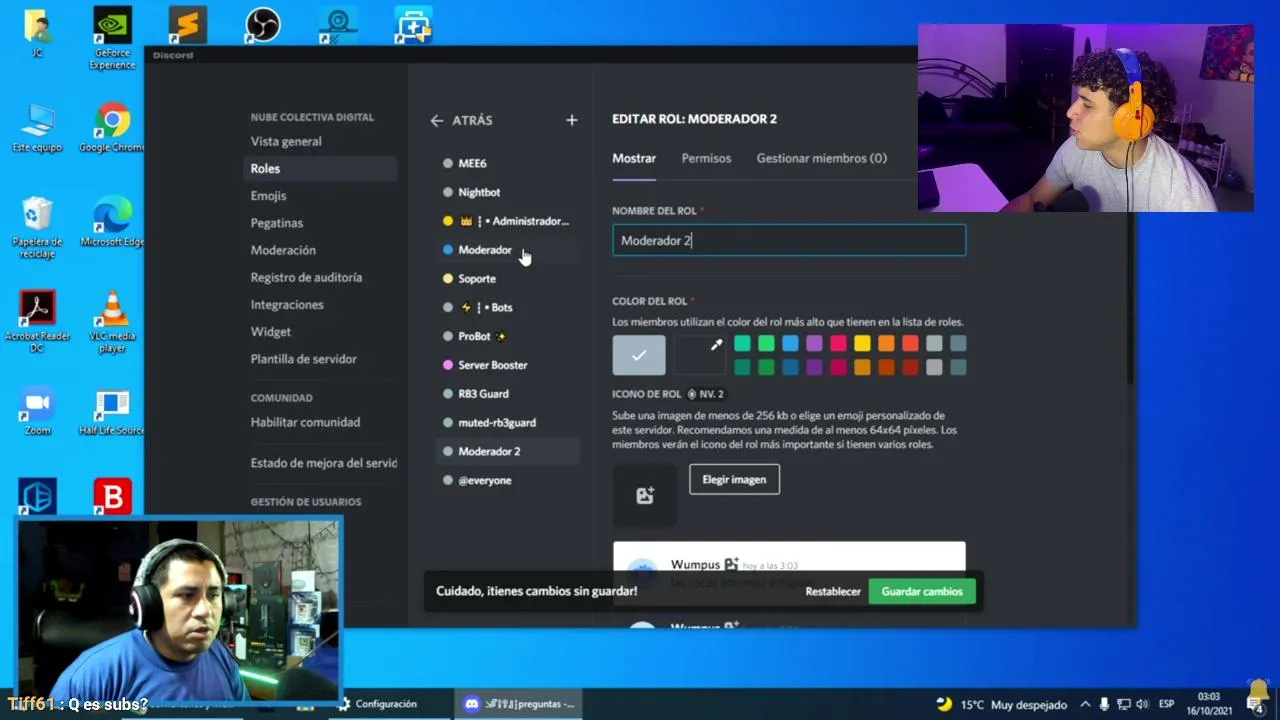Select the ProBot role
The image size is (1280, 720).
pos(507,336)
